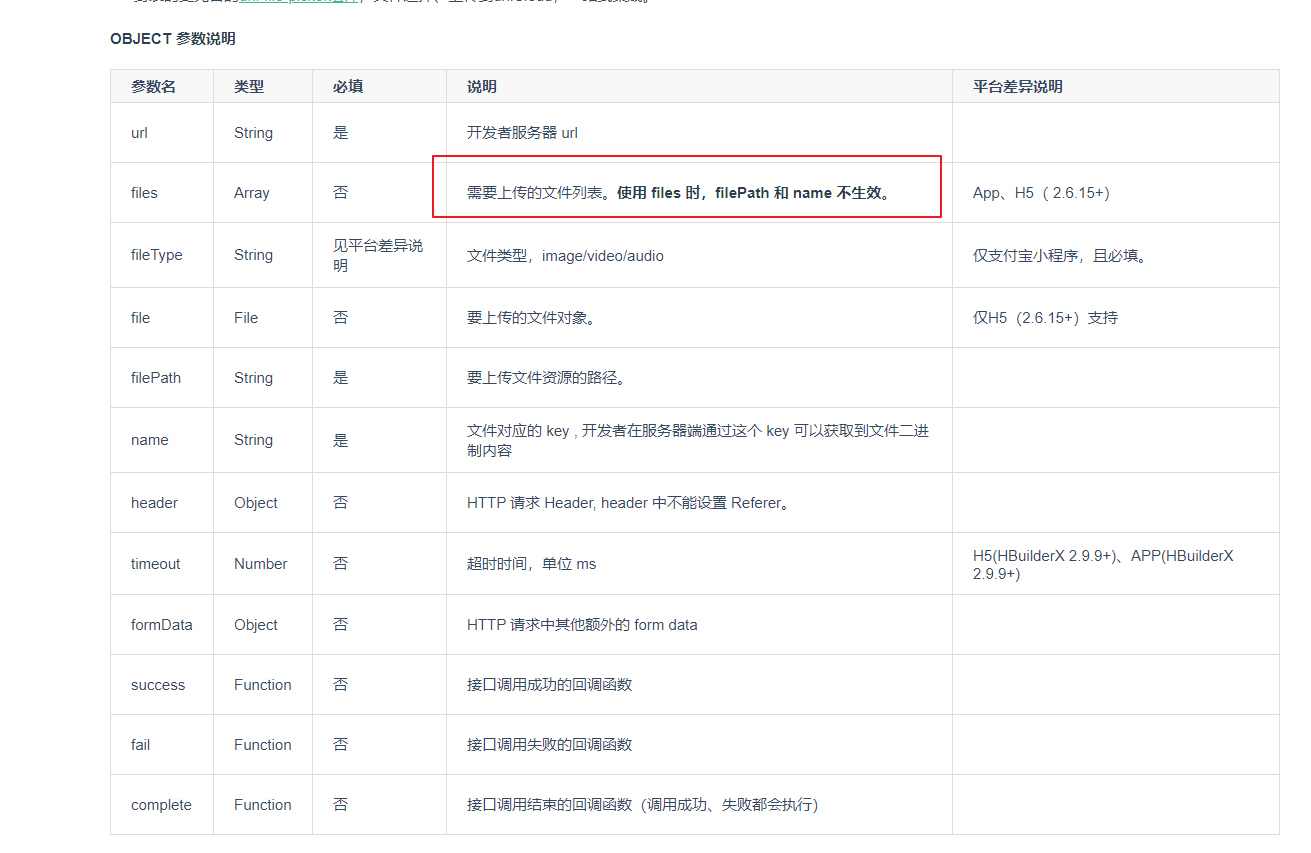Screen dimensions: 1311x853
Task: Click "否" in the files row
Action: tap(341, 193)
